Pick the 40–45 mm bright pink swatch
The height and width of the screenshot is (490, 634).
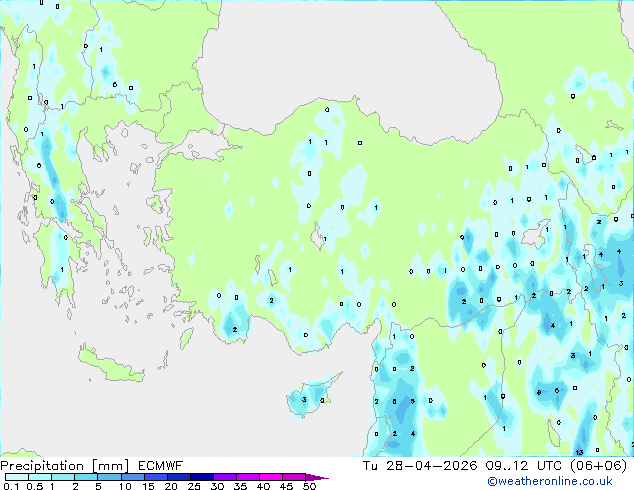pyautogui.click(x=271, y=477)
